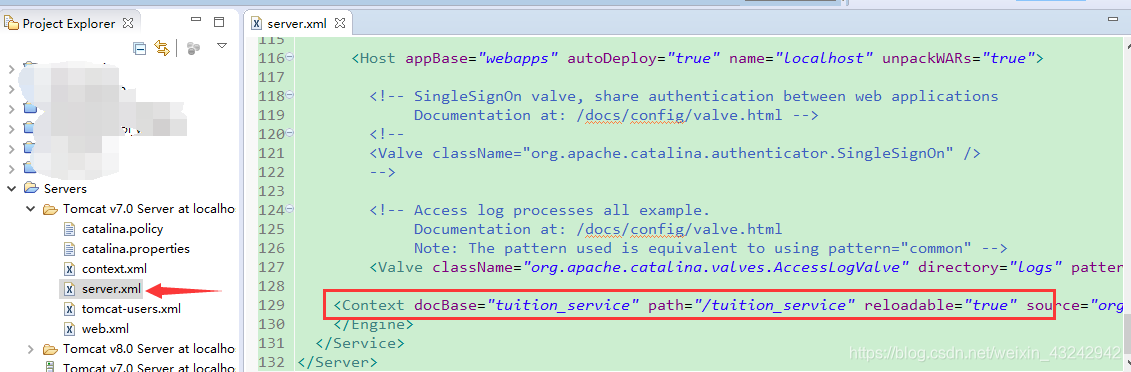The width and height of the screenshot is (1131, 372).
Task: Switch to the server.xml editor tab
Action: pyautogui.click(x=296, y=24)
